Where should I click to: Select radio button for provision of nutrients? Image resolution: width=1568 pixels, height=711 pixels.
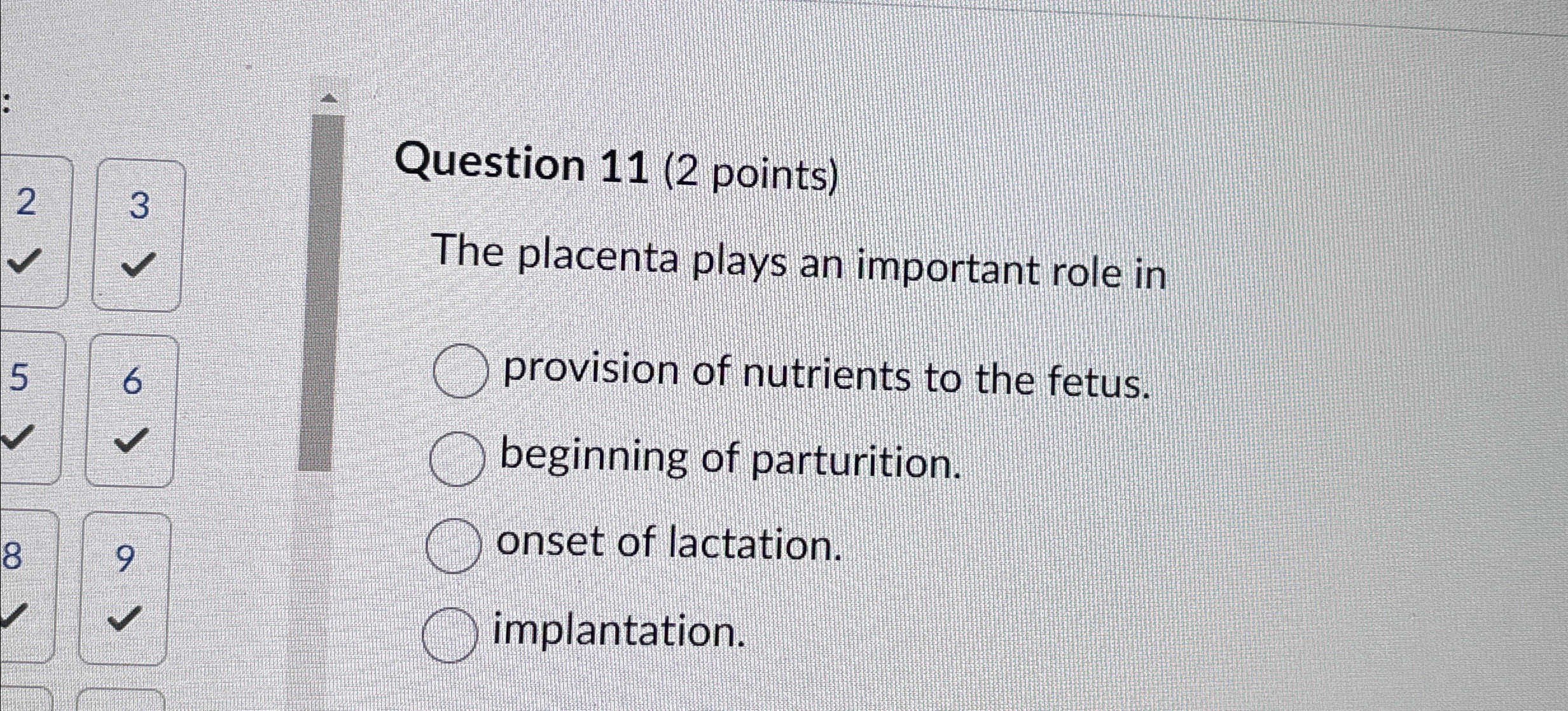coord(459,374)
